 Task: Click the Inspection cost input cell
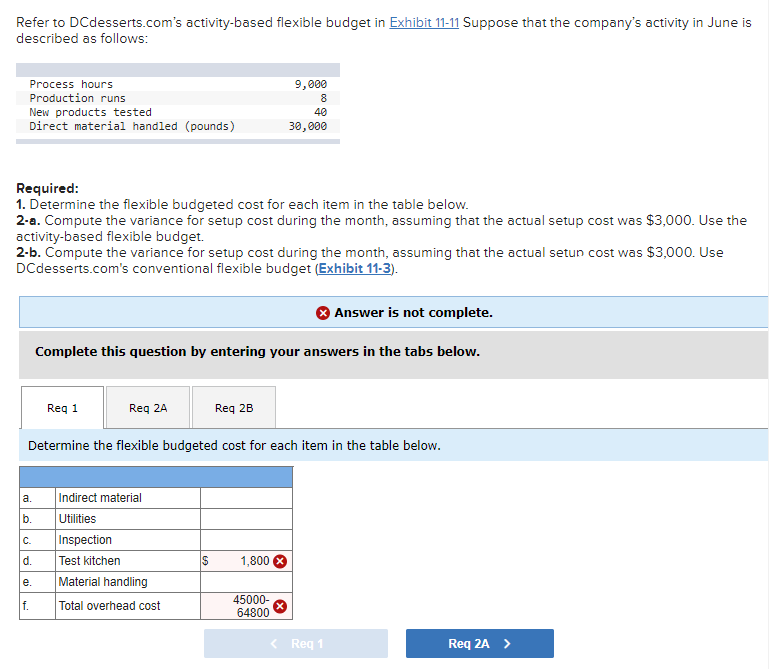coord(246,540)
